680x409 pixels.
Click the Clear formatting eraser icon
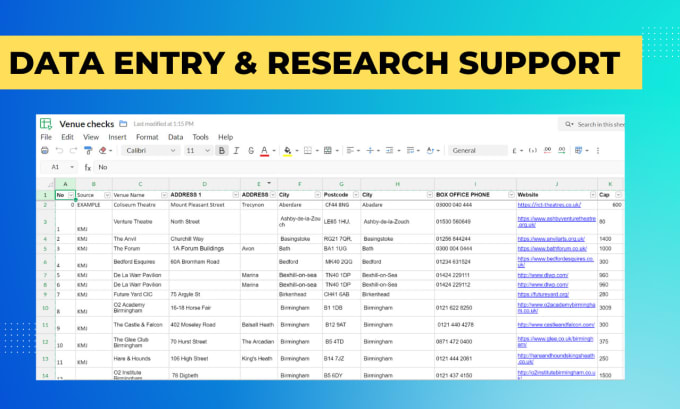pos(103,151)
